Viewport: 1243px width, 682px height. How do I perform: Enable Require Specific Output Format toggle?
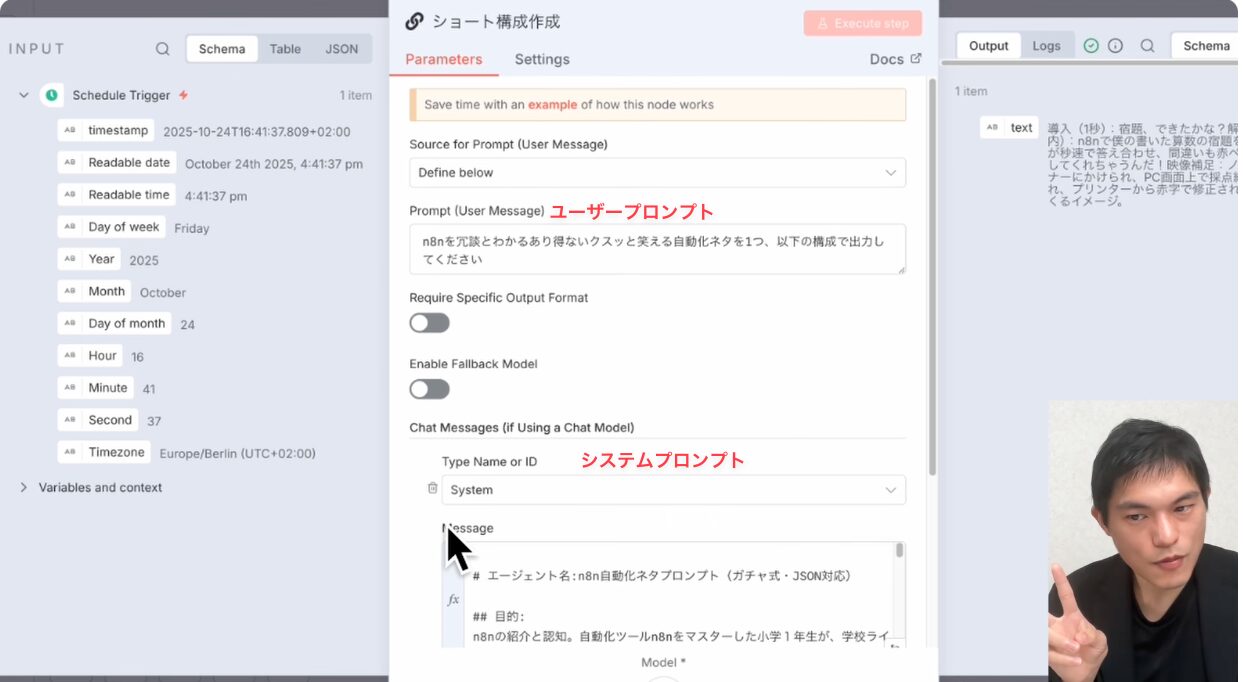tap(430, 323)
